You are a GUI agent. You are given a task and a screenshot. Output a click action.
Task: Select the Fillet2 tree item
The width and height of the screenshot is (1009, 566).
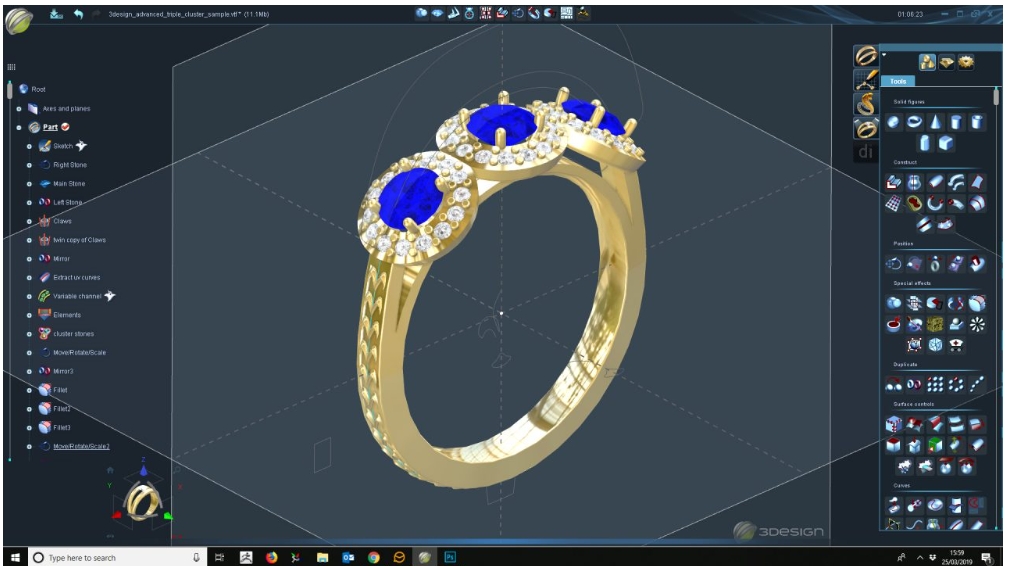pyautogui.click(x=62, y=409)
